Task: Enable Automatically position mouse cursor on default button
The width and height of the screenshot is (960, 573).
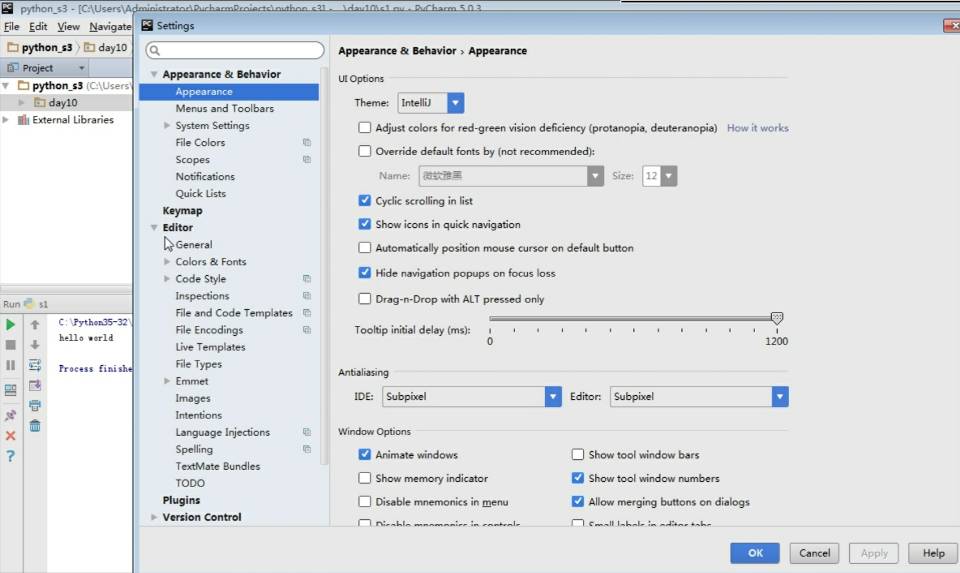Action: click(364, 248)
